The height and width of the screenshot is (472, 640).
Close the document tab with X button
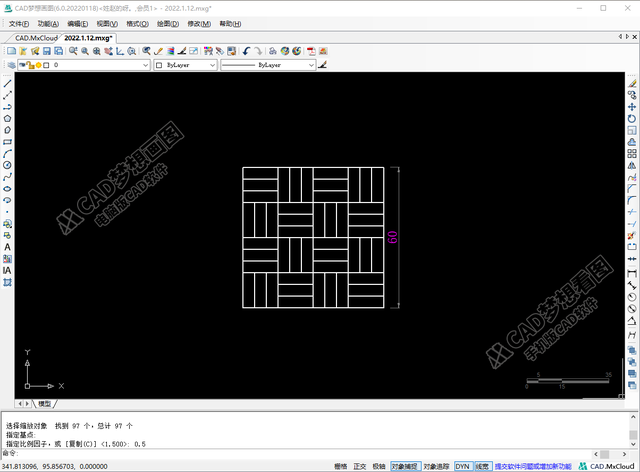tap(635, 37)
